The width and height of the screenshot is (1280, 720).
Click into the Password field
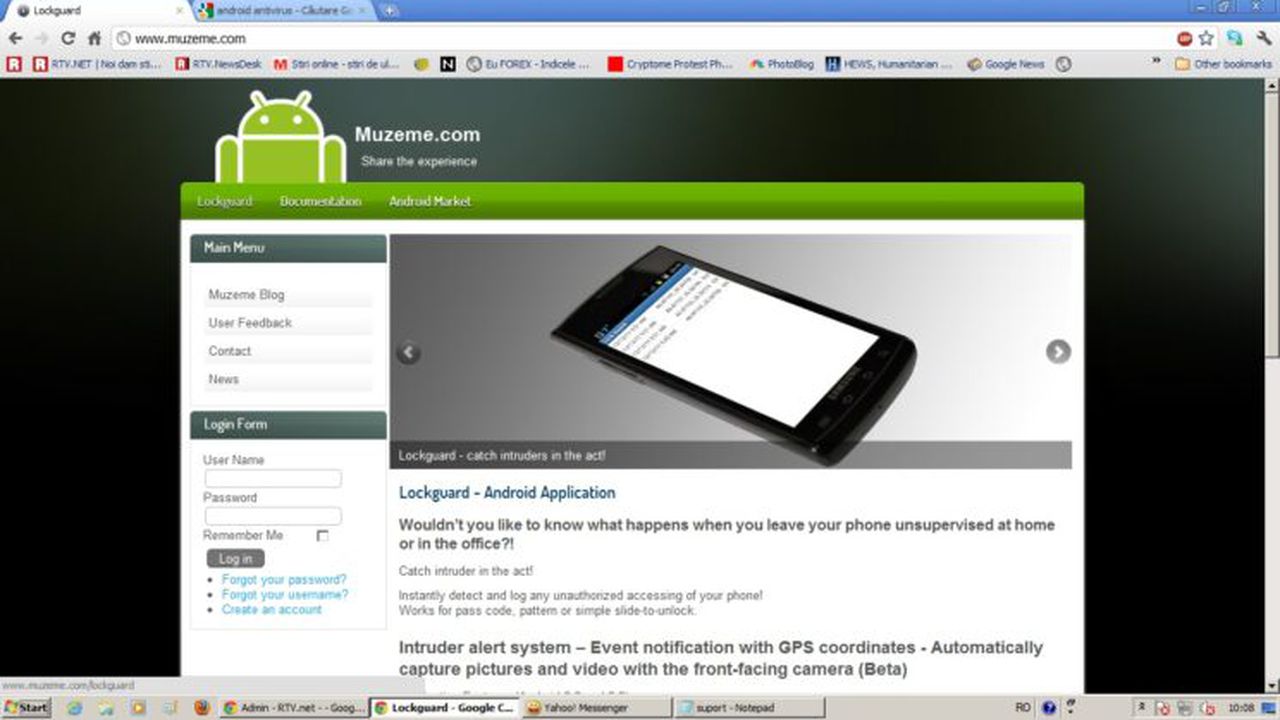point(273,516)
